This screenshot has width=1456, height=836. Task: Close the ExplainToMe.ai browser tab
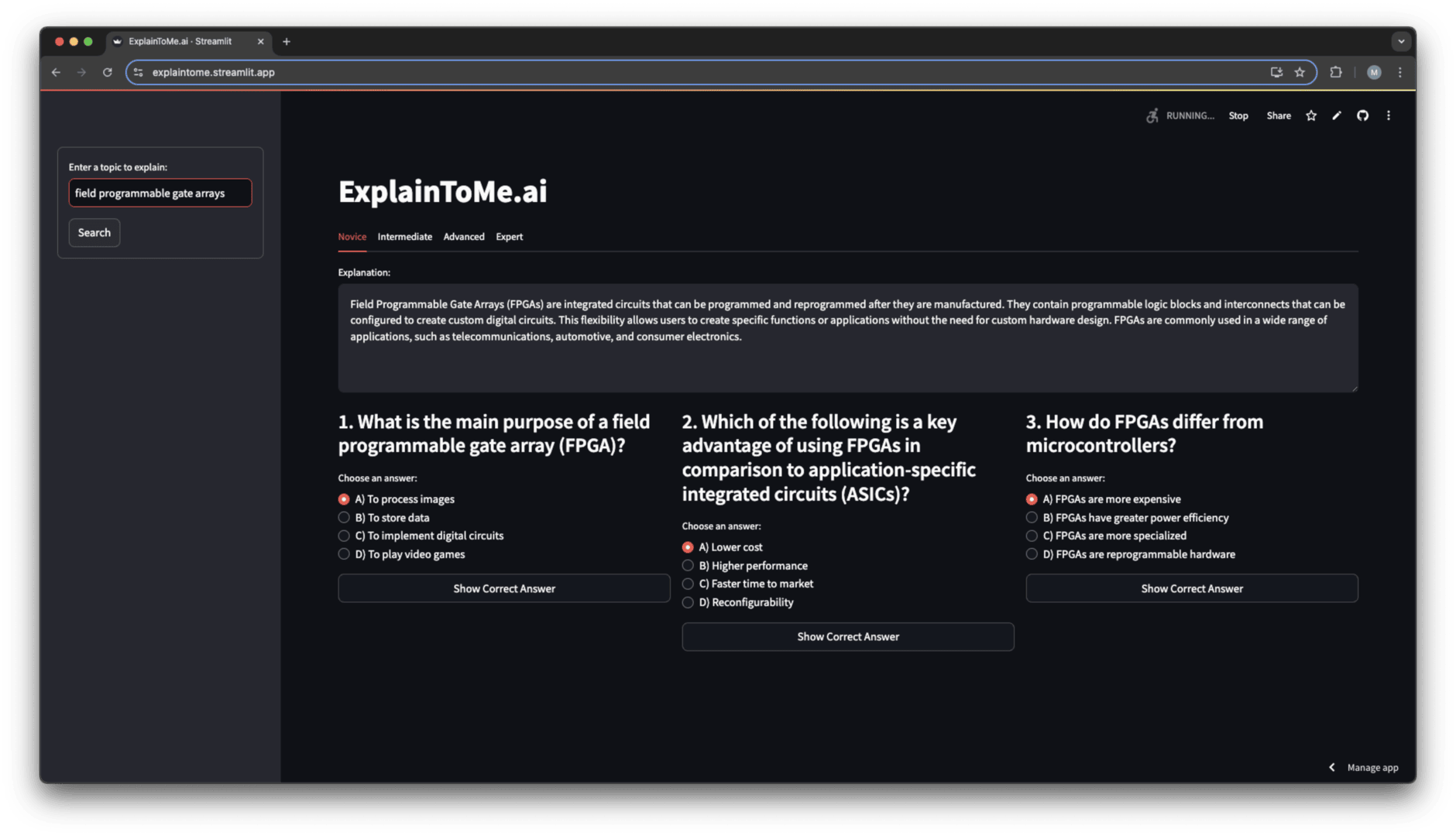[261, 42]
